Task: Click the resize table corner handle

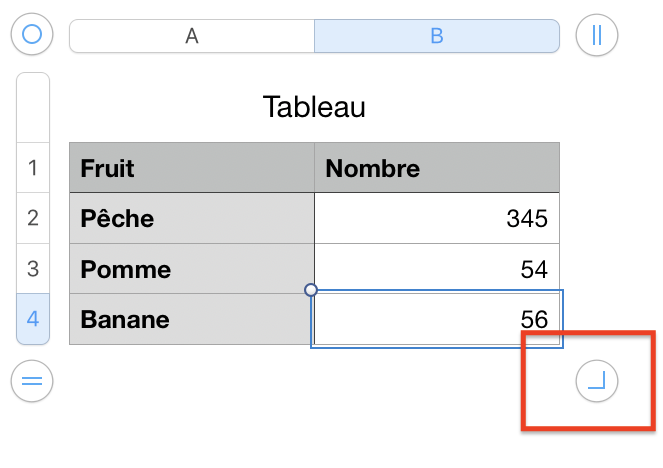Action: (597, 380)
